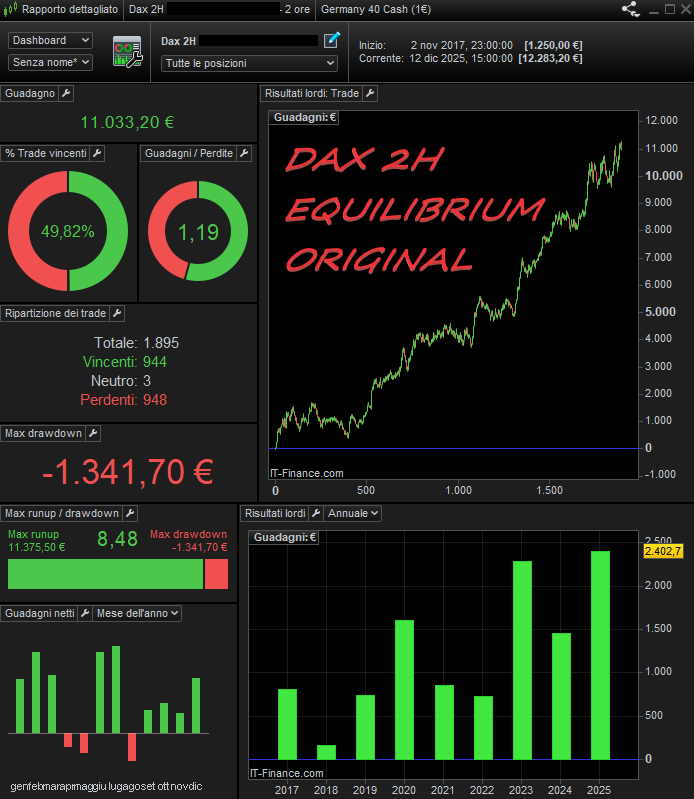Expand the Senza nome* dropdown

point(50,62)
